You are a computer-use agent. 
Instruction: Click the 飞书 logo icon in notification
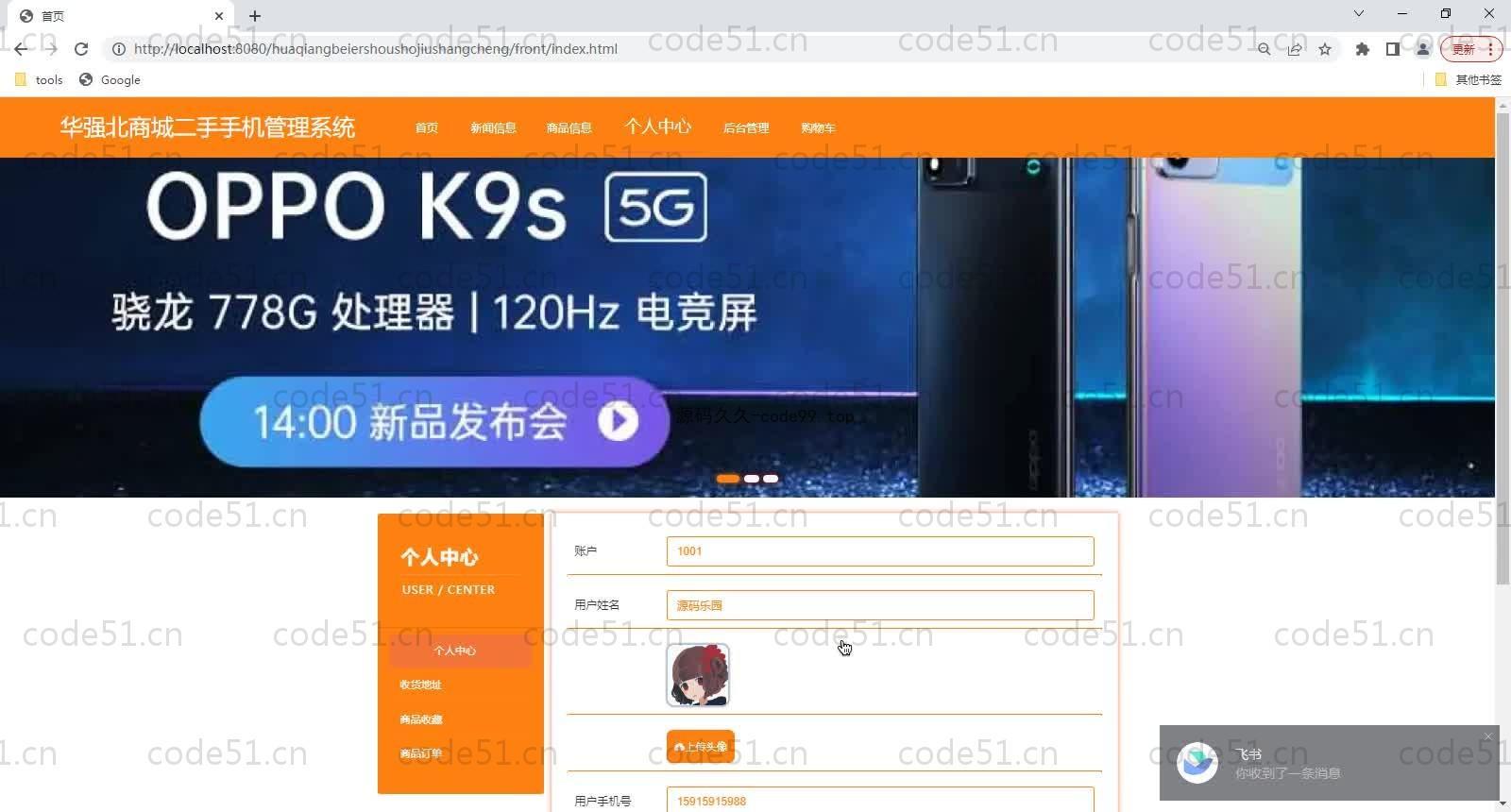coord(1197,763)
